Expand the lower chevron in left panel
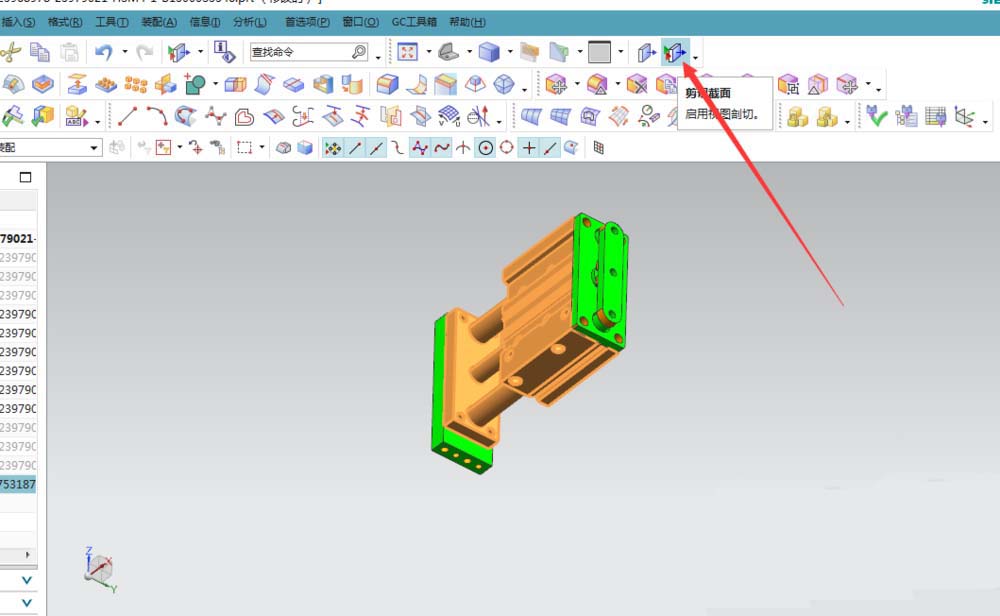The width and height of the screenshot is (1000, 616). tap(27, 603)
